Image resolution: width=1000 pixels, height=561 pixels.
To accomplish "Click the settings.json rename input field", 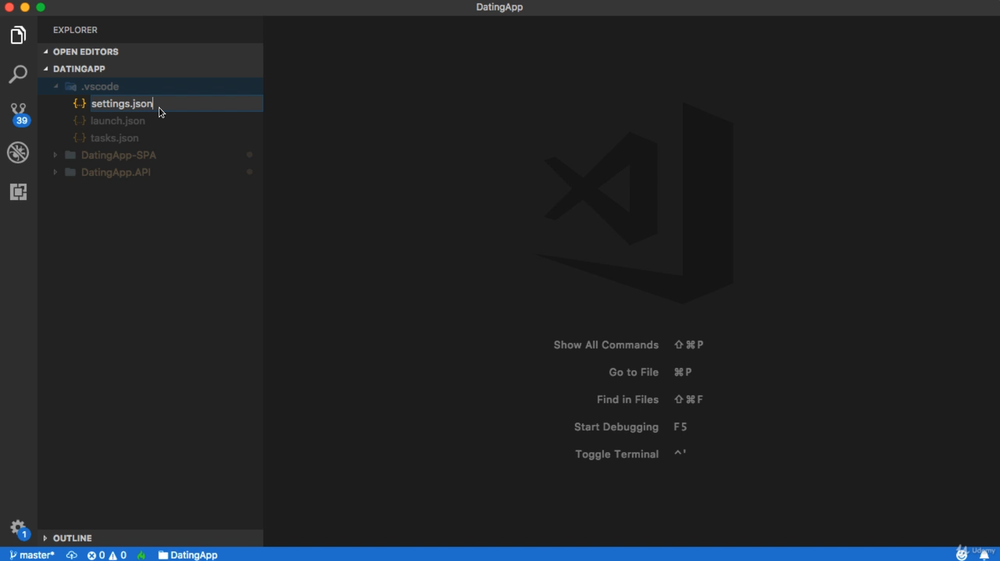I will (x=176, y=103).
